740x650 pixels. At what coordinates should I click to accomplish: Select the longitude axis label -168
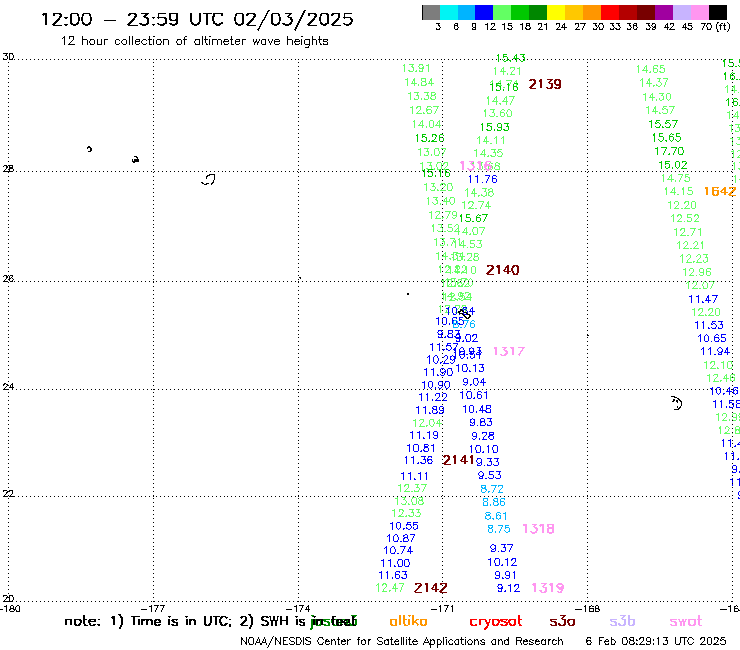588,609
